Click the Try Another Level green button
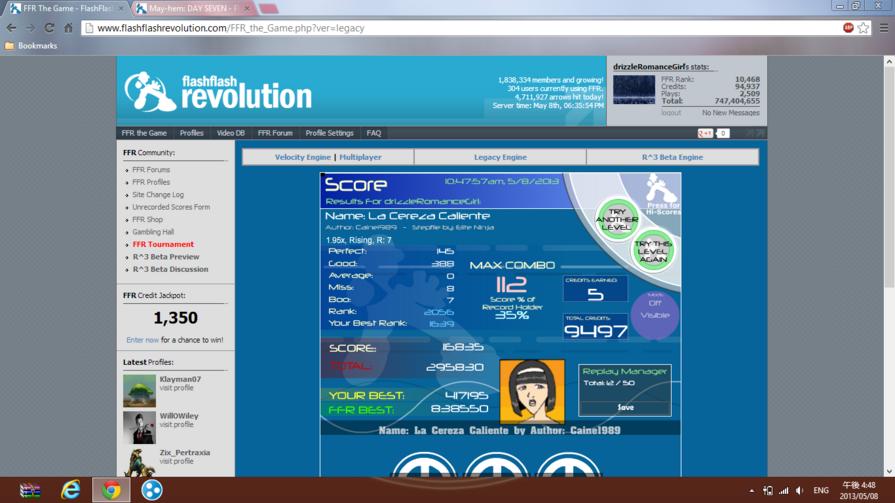 point(616,219)
